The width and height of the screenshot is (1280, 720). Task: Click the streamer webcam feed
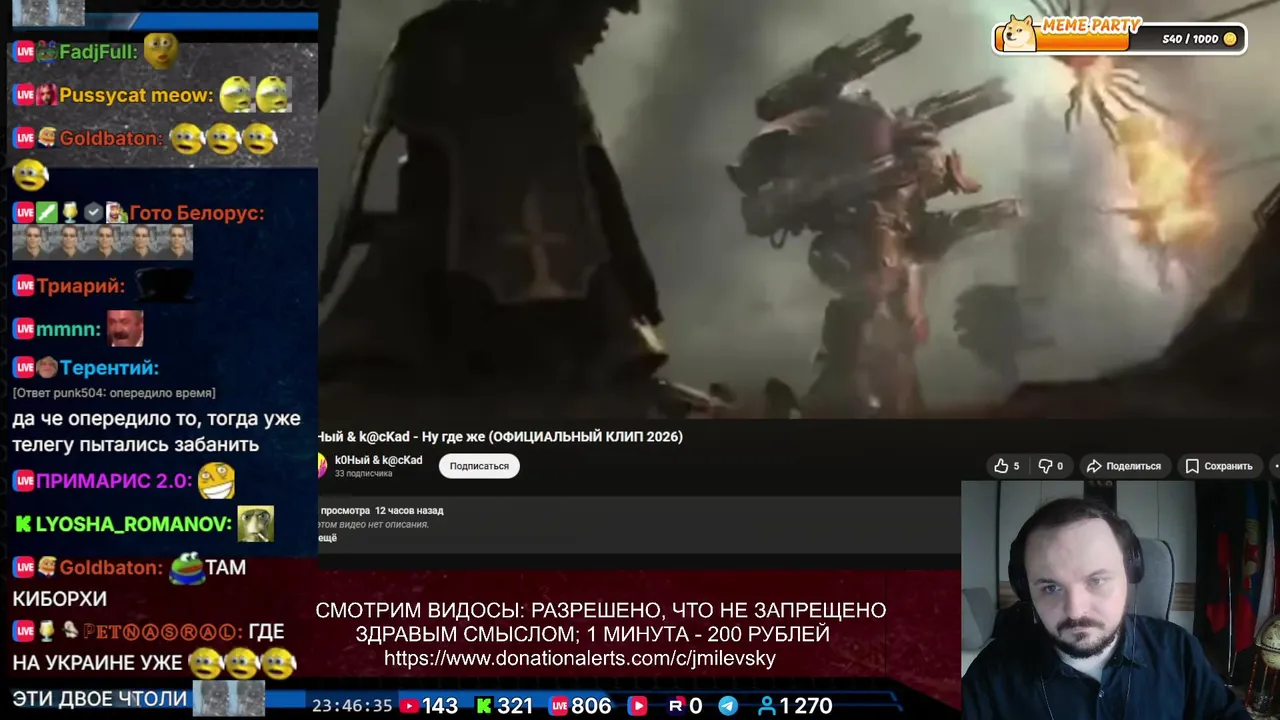click(1120, 600)
